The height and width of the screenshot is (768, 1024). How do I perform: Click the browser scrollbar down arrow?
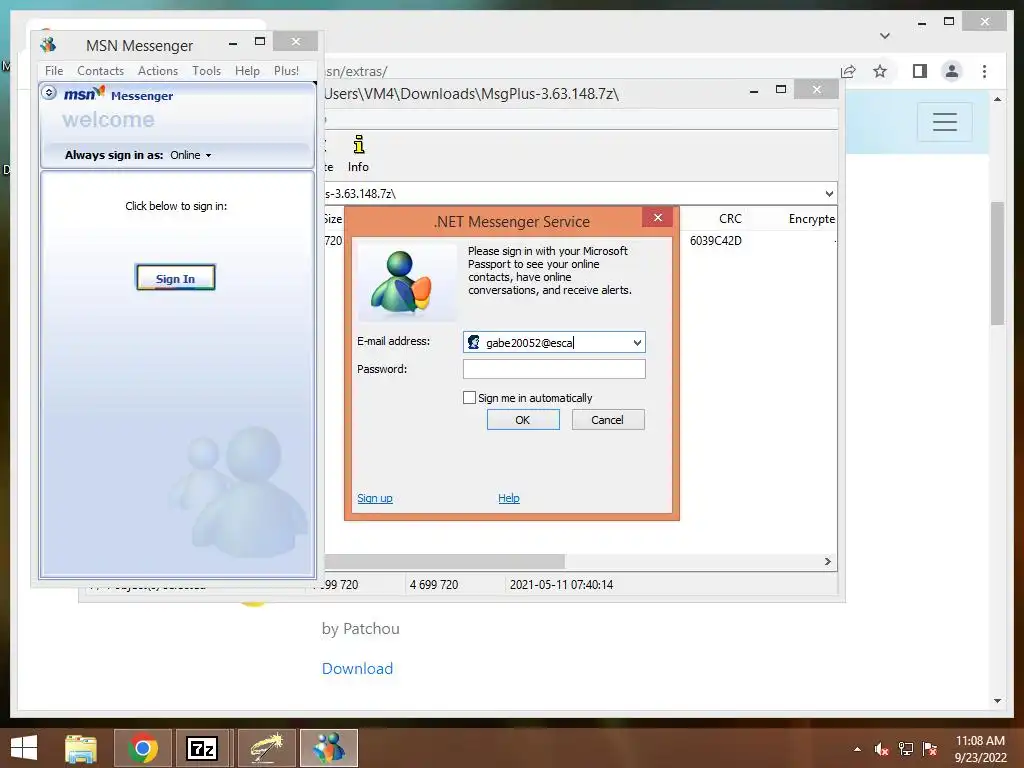click(997, 701)
